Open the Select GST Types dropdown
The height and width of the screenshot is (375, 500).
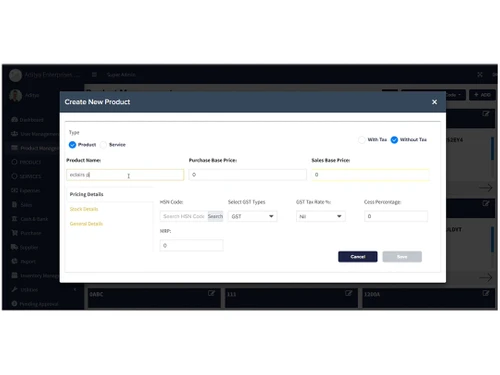click(x=252, y=216)
